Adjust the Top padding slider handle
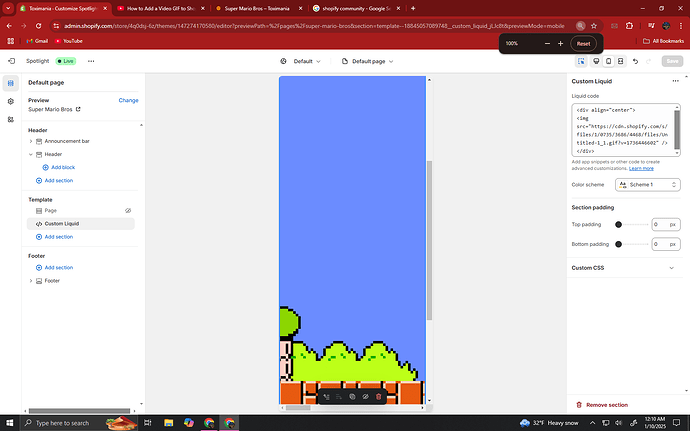 tap(618, 225)
